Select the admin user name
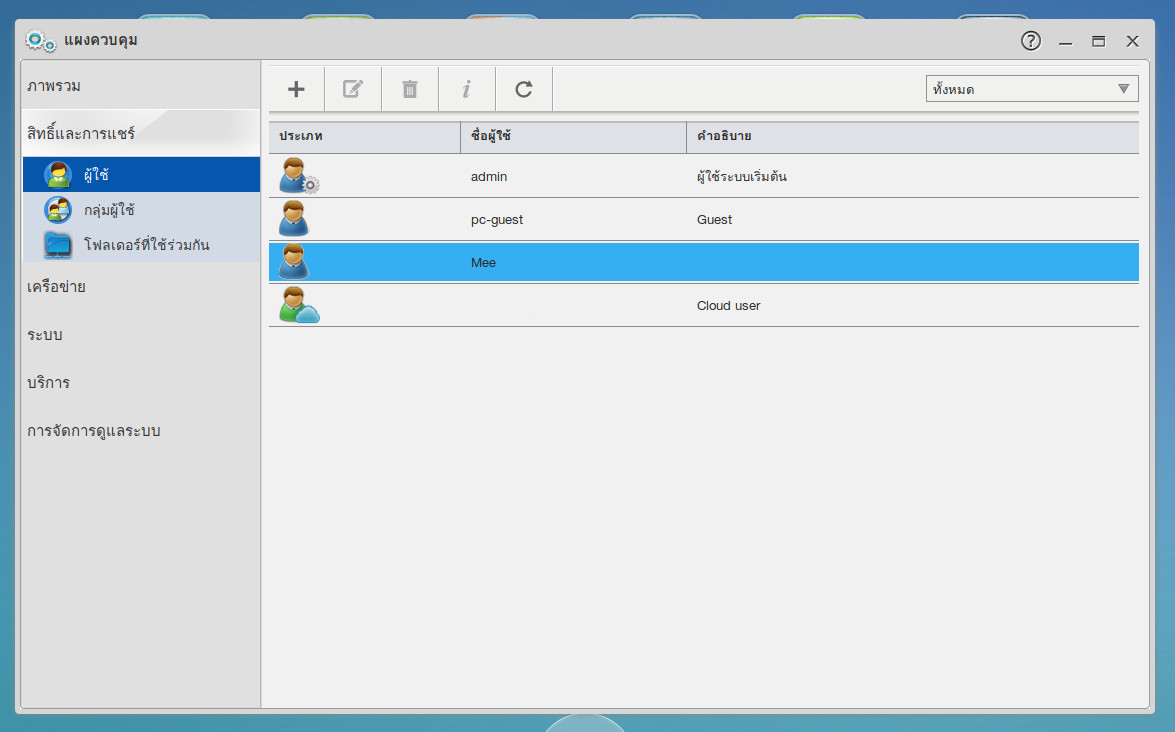Image resolution: width=1175 pixels, height=732 pixels. (489, 177)
